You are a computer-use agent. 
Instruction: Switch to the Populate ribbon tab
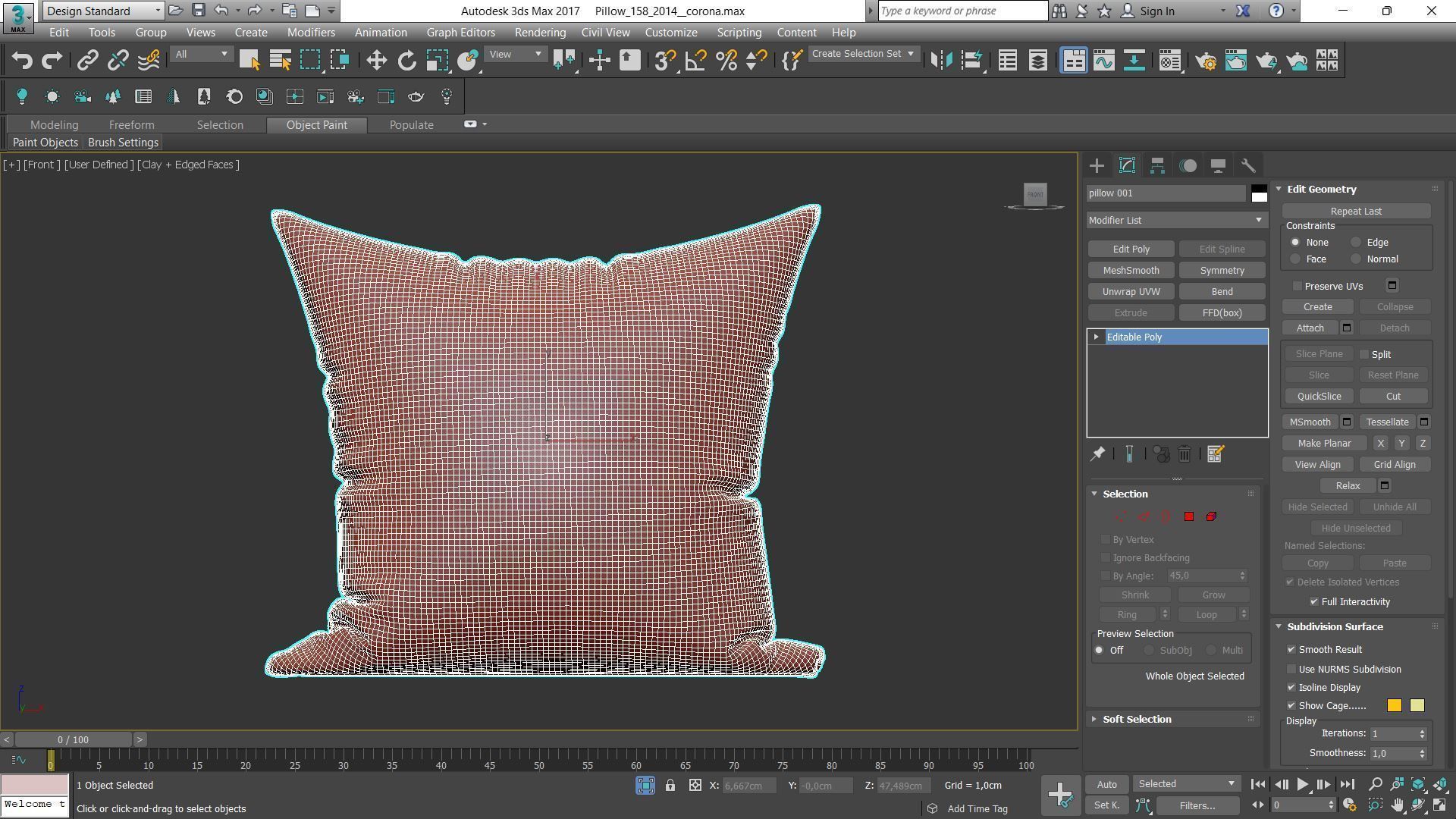411,125
